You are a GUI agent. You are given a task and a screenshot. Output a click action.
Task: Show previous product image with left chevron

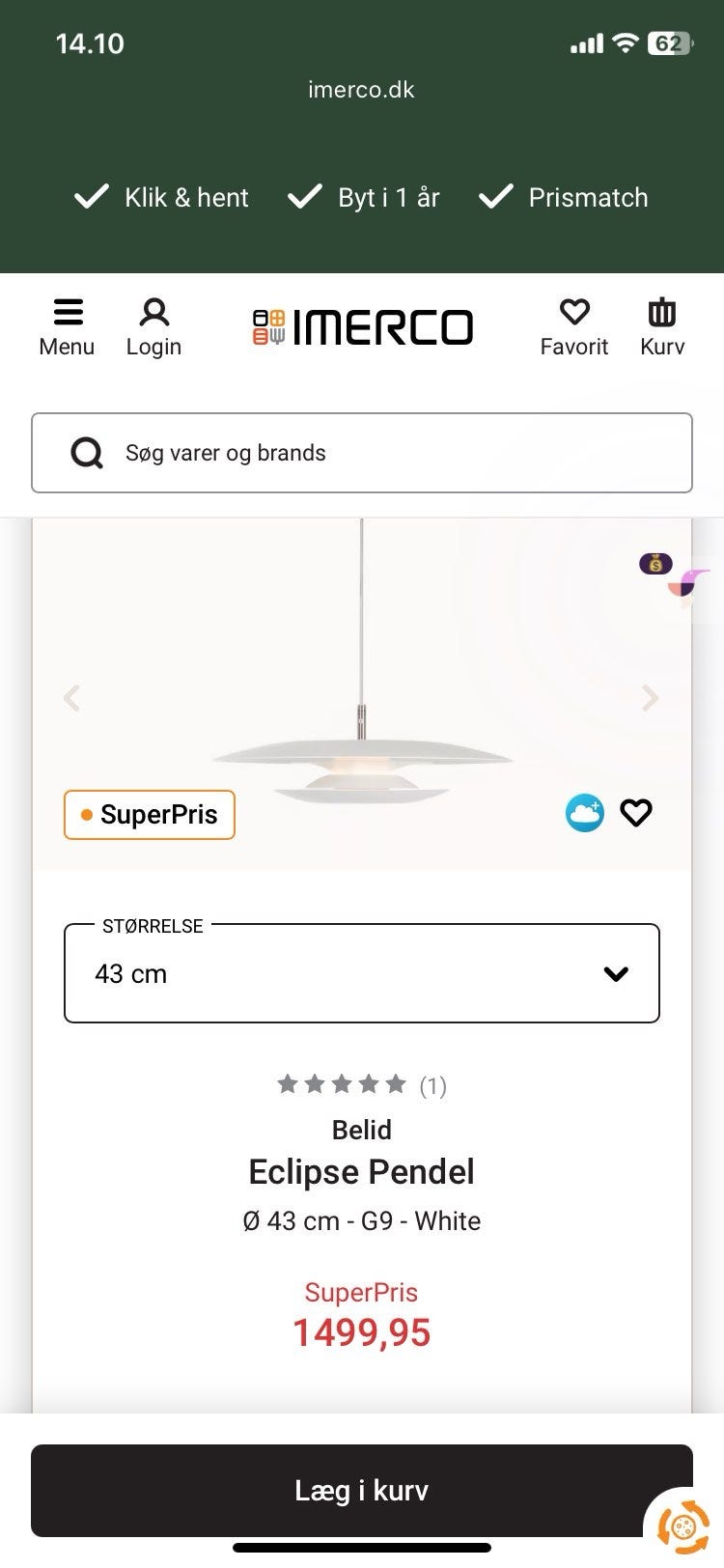71,697
